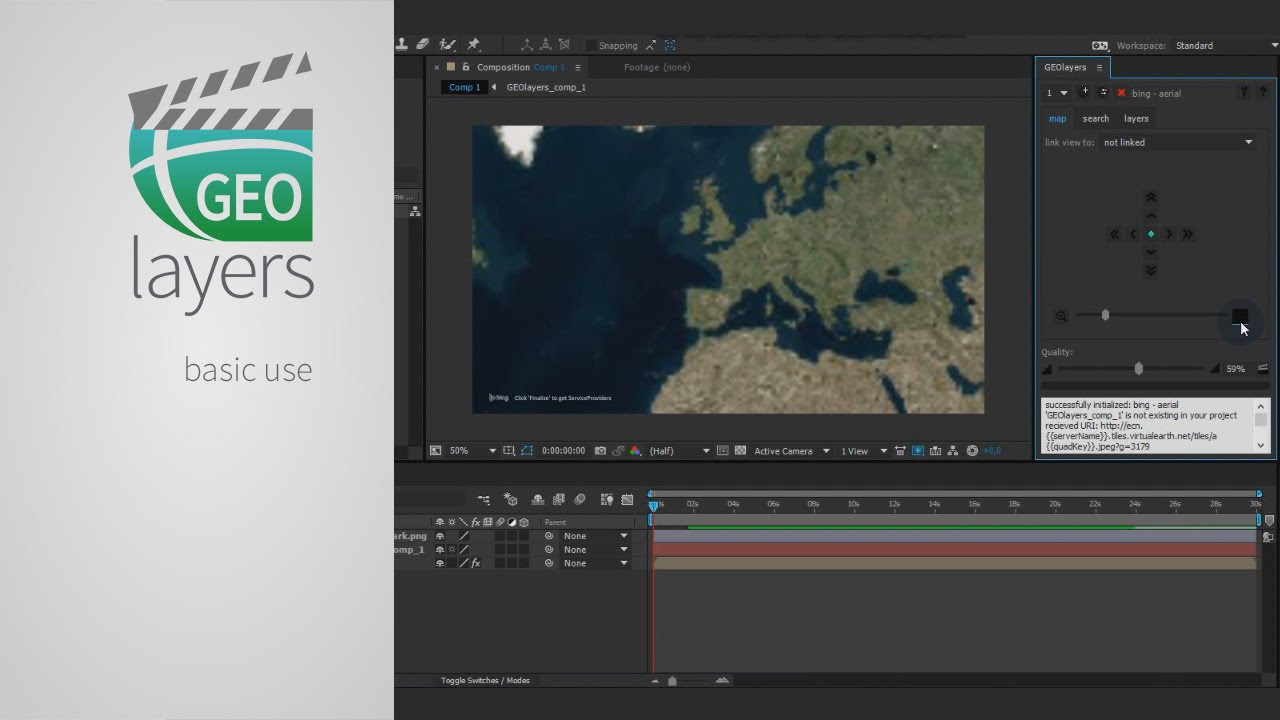Pan the map up with double arrow
1280x720 pixels.
[x=1151, y=198]
